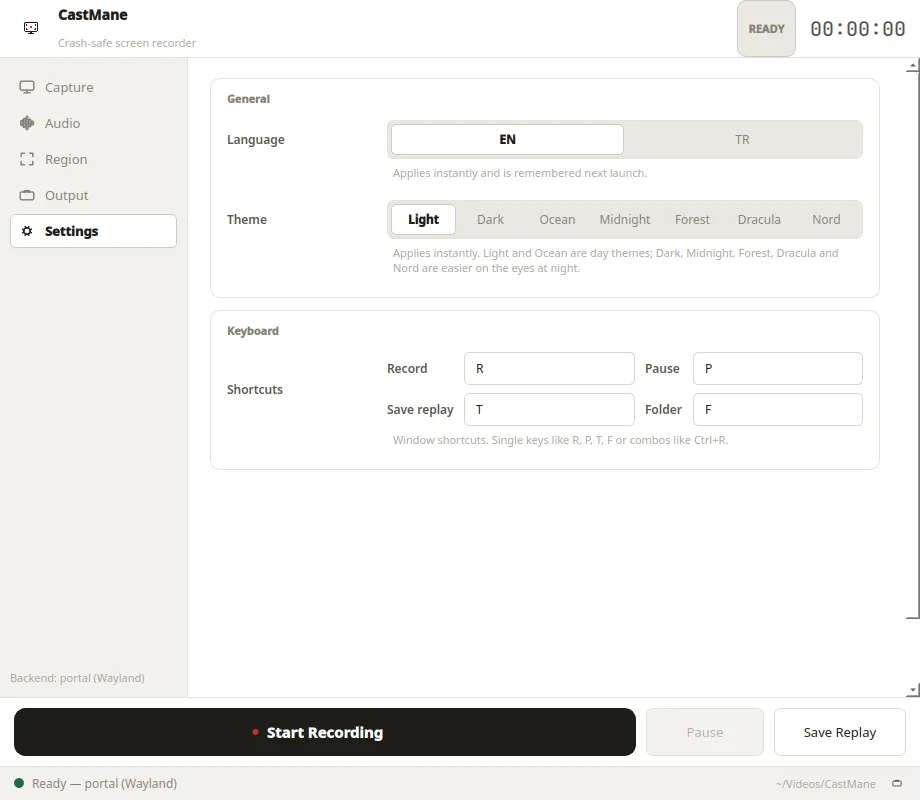Go to the Region tab label

coord(66,160)
